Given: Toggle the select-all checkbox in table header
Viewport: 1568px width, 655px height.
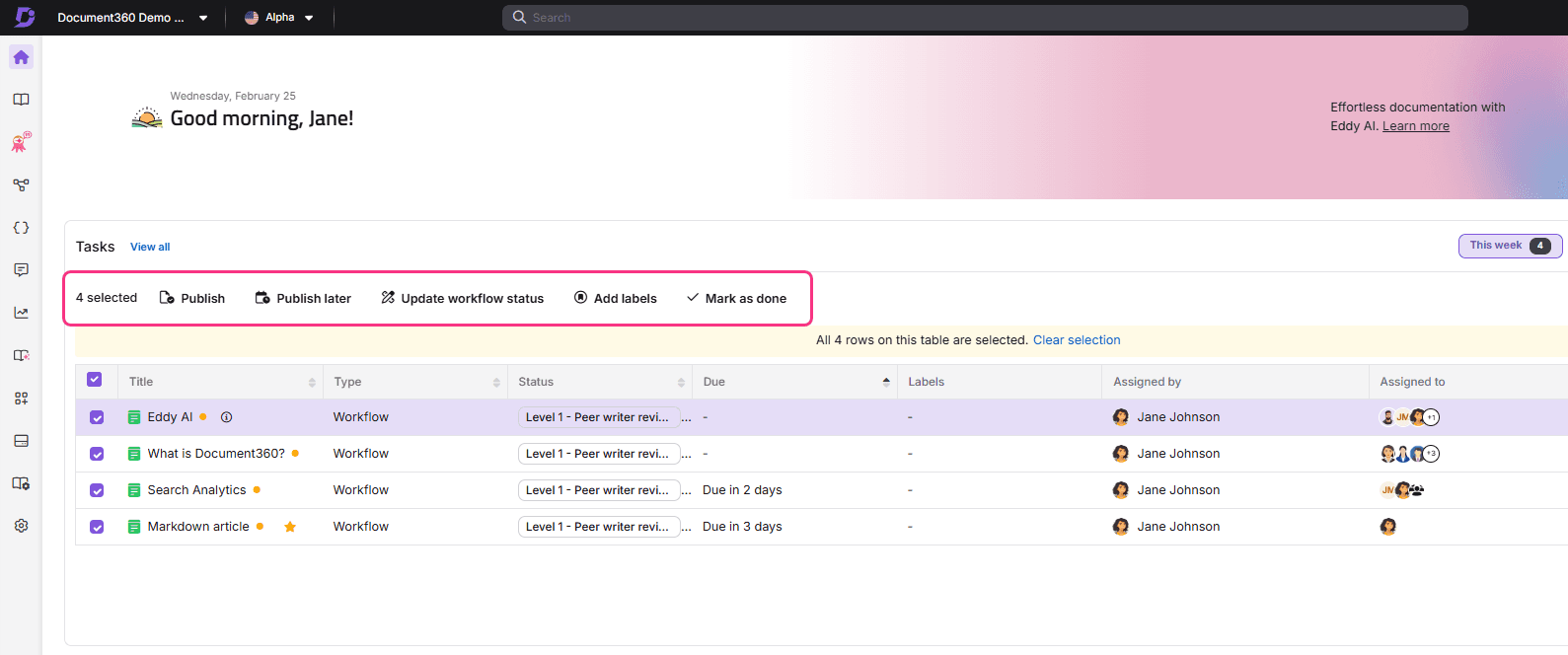Looking at the screenshot, I should 95,380.
